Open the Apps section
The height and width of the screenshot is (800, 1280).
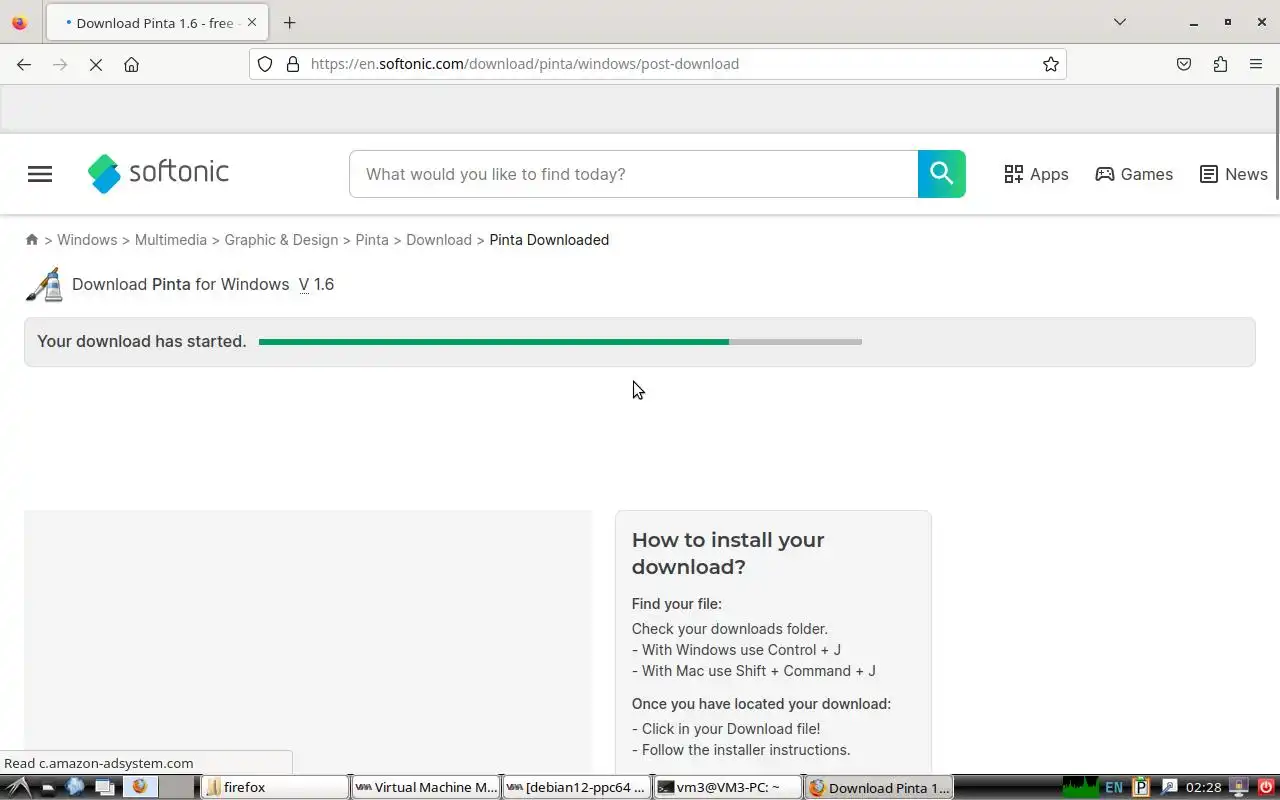coord(1036,174)
